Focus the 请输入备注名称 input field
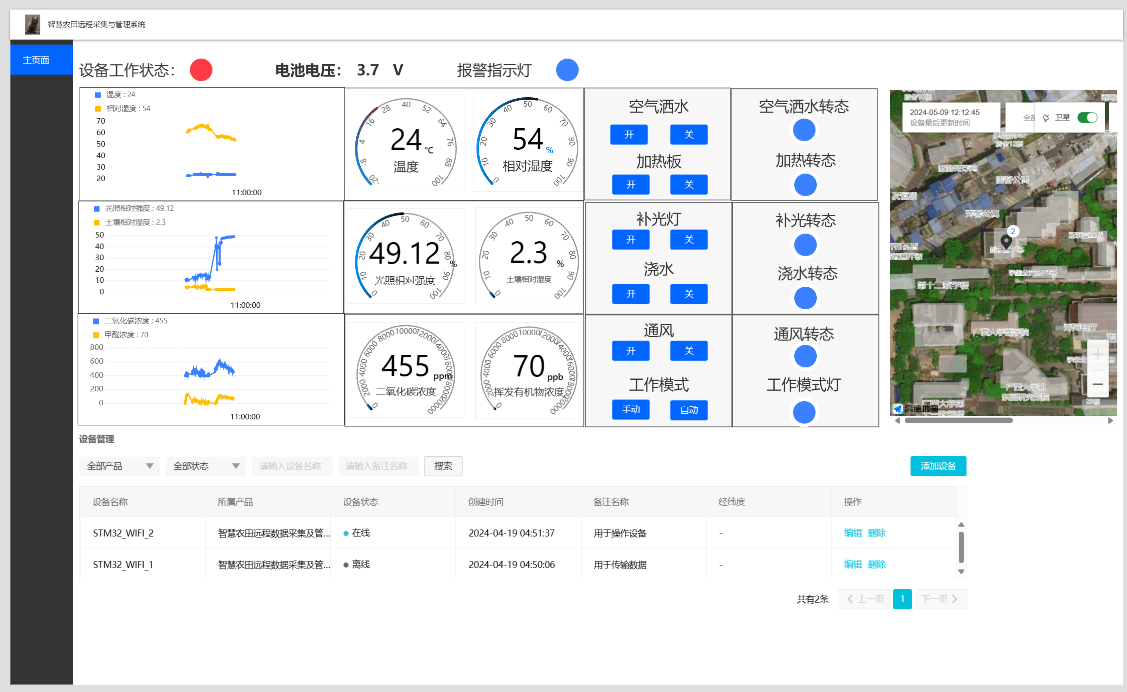The width and height of the screenshot is (1127, 692). click(x=378, y=466)
